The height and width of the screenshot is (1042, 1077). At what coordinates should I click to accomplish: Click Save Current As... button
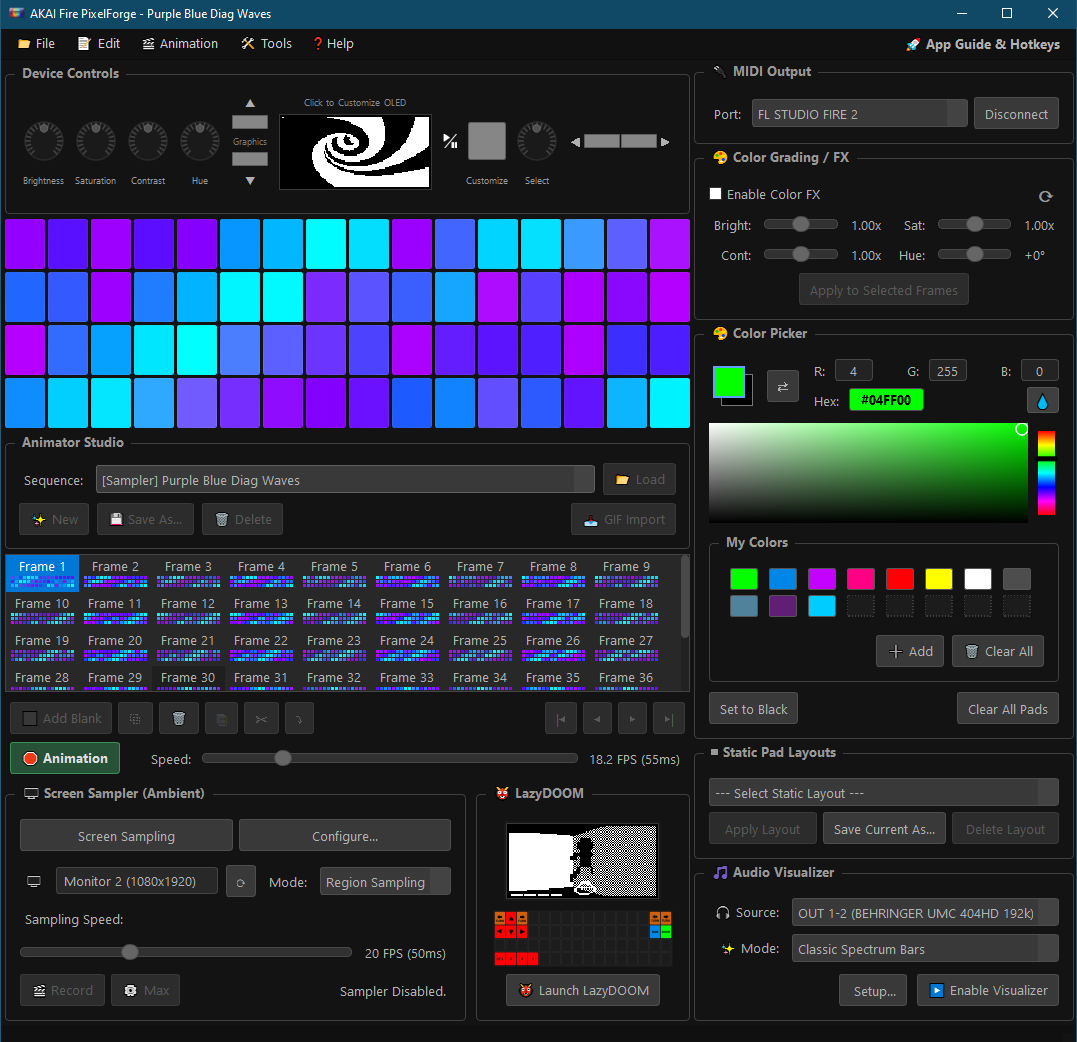[884, 829]
